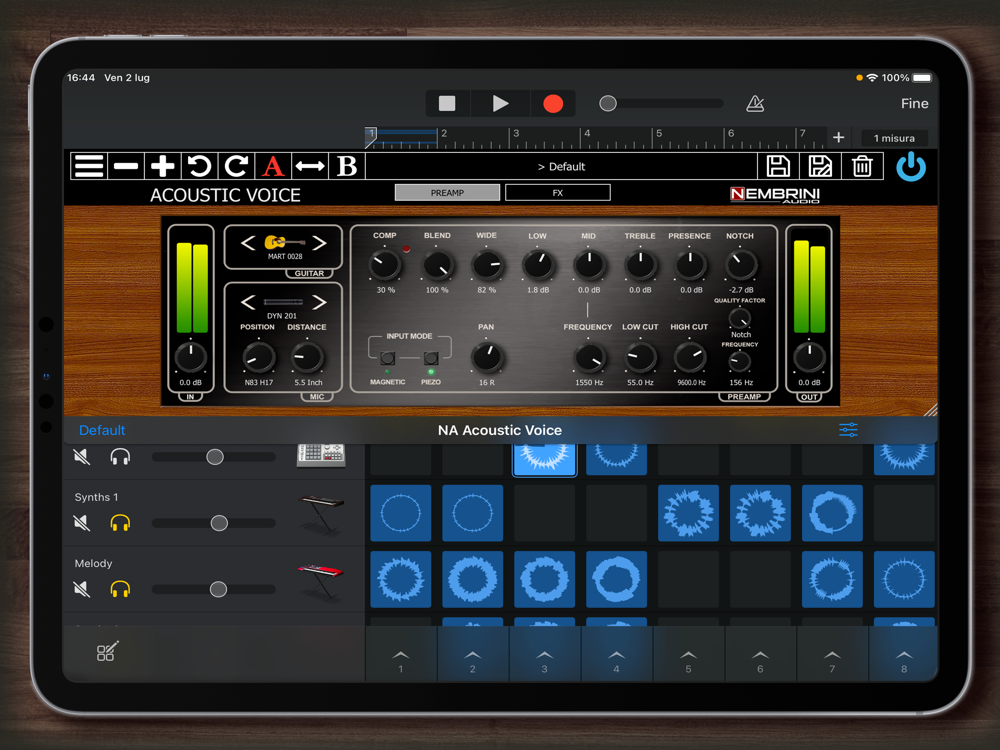Open the 1 misura length selector
Screen dimensions: 1000x750
point(894,138)
